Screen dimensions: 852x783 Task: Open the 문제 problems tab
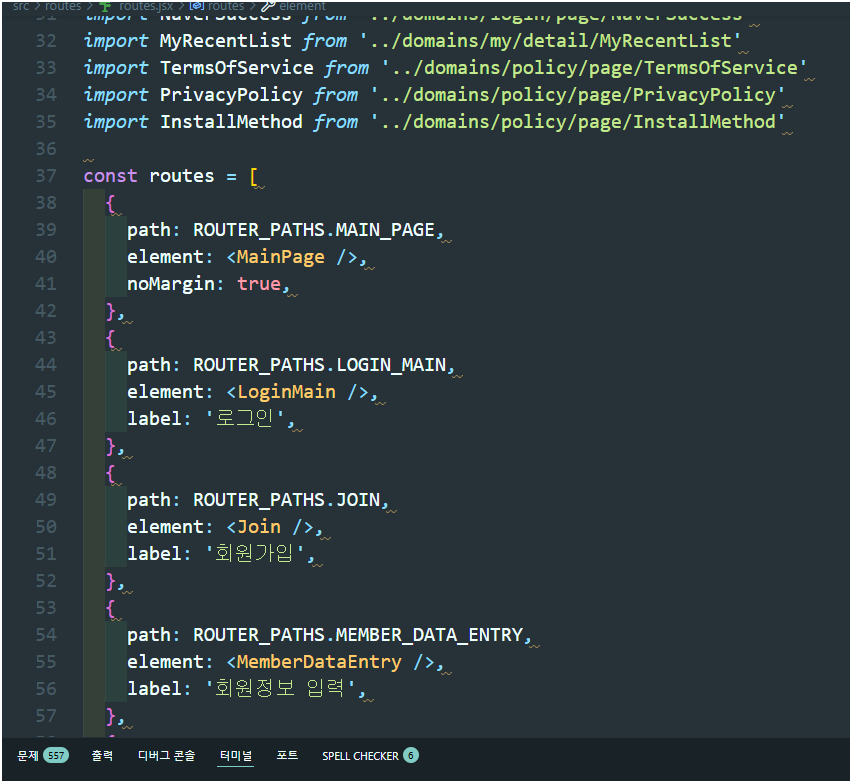pos(27,755)
